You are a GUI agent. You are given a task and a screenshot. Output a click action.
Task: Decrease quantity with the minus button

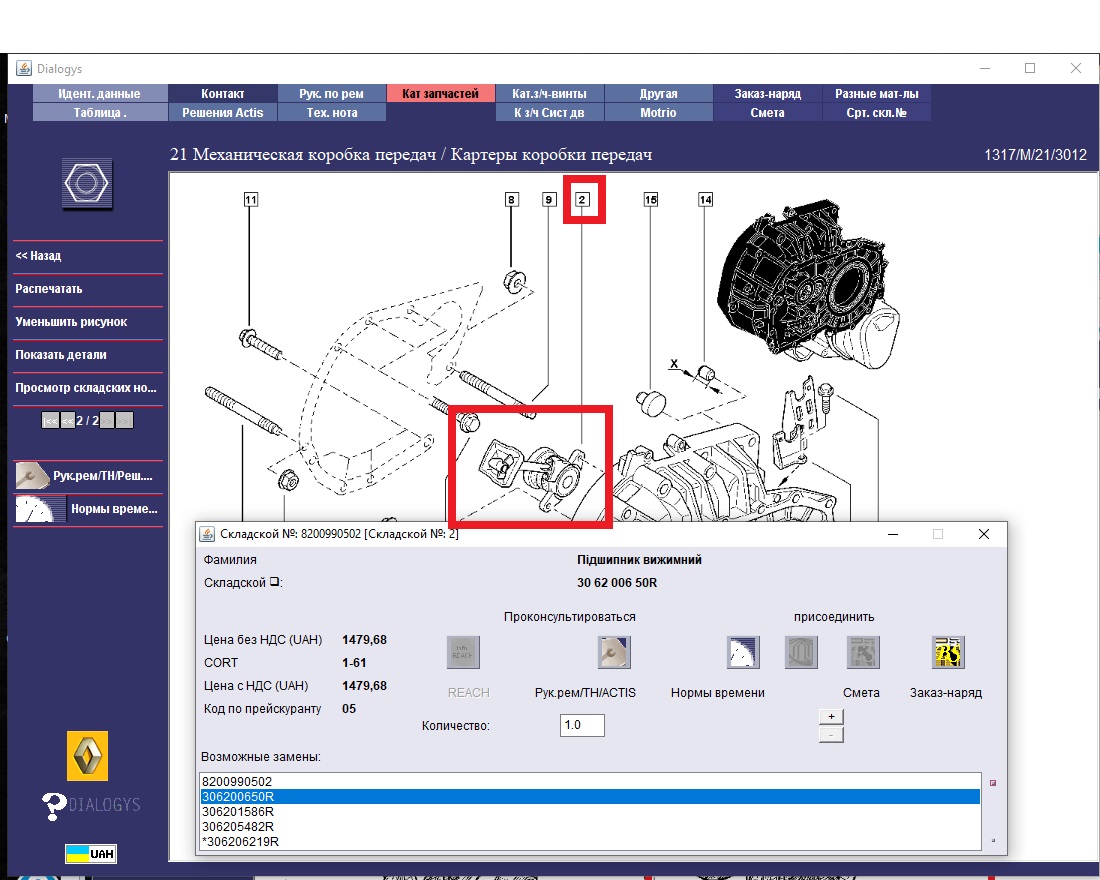(x=831, y=735)
